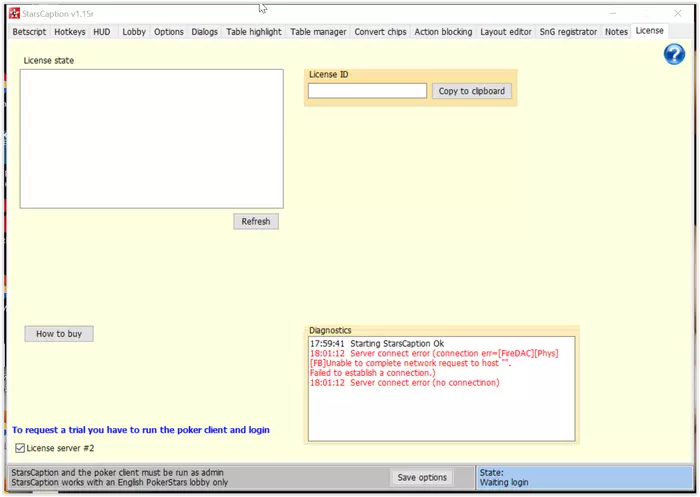
Task: Open the Hotkeys tab
Action: tap(70, 32)
